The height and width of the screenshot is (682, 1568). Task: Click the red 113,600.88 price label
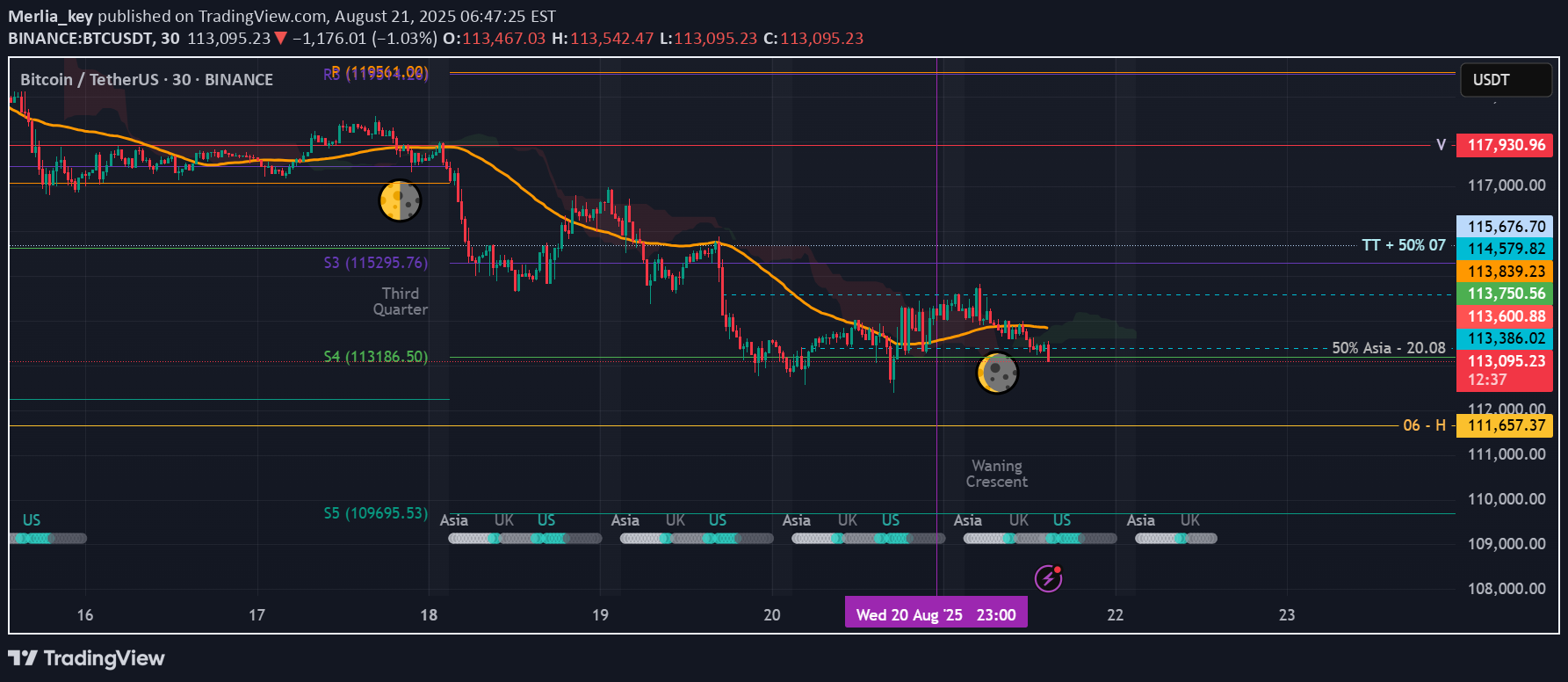[1505, 316]
